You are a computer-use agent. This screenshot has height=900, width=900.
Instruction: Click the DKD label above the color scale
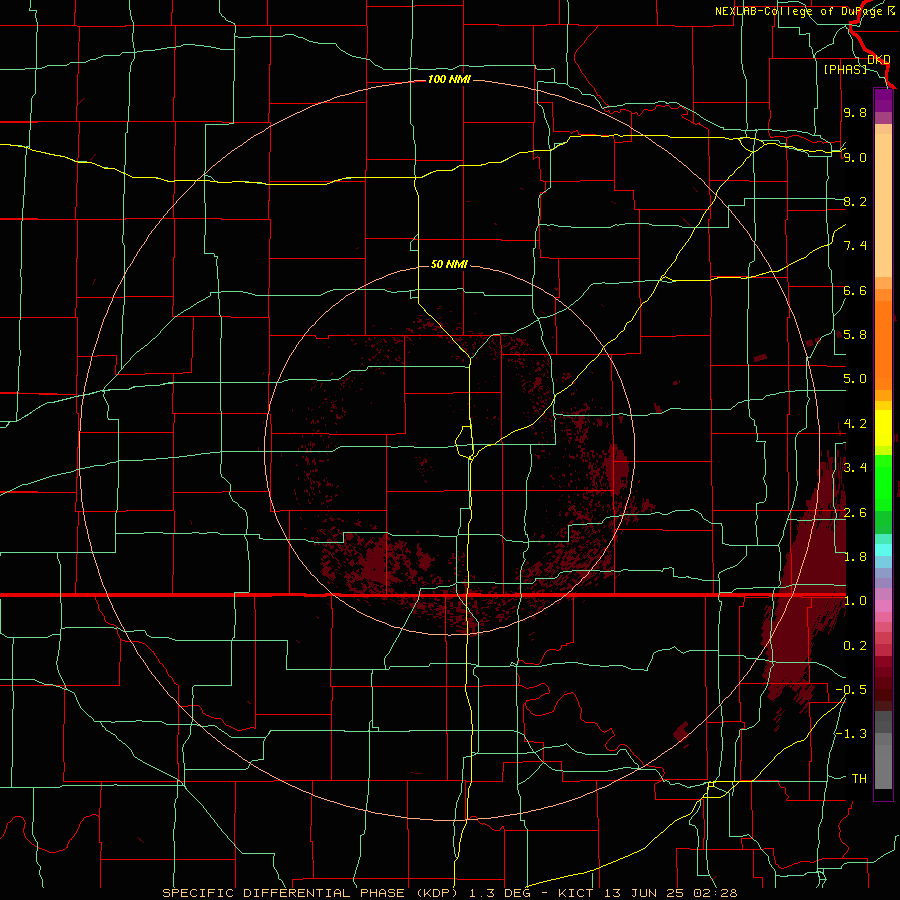tap(879, 60)
